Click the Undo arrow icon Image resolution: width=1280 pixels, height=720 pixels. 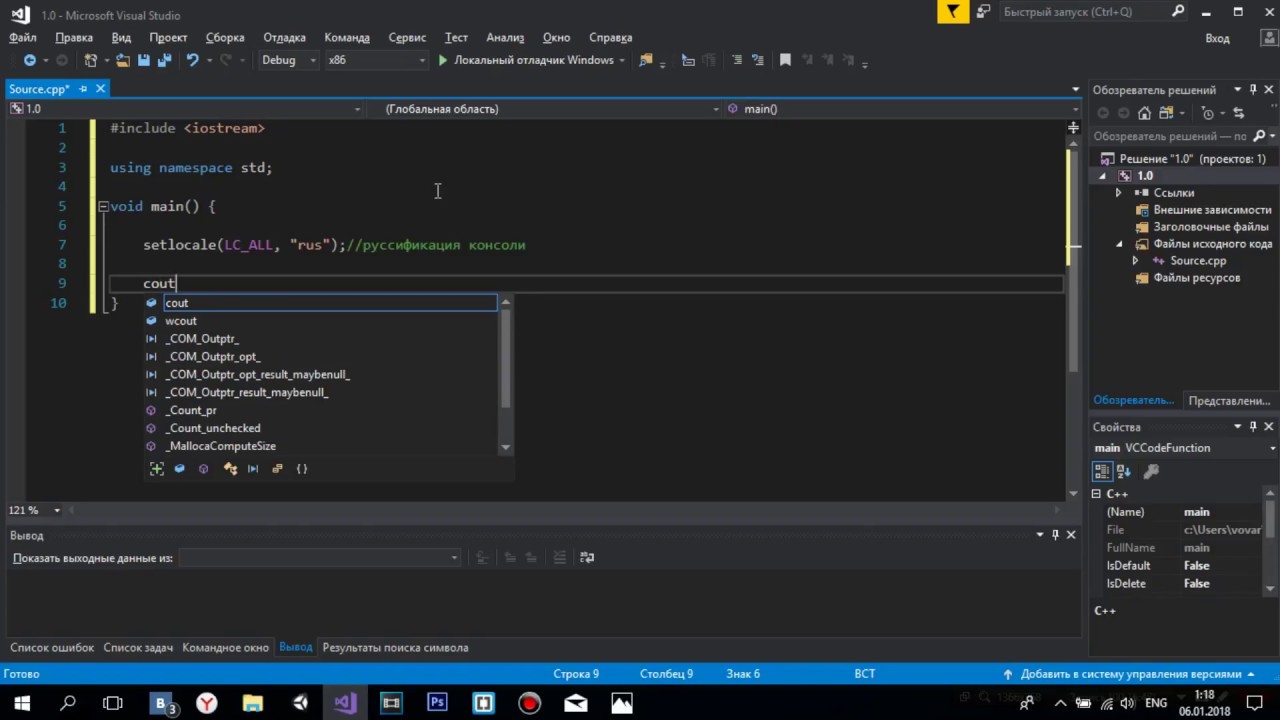click(192, 60)
